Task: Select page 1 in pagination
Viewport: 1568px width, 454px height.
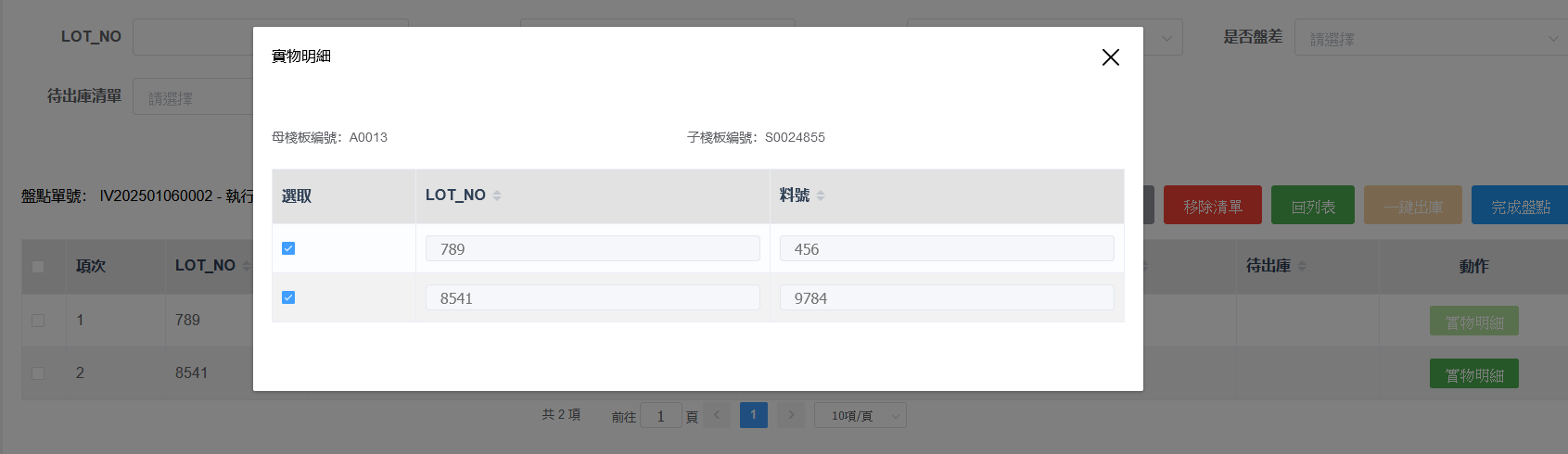Action: (x=754, y=415)
